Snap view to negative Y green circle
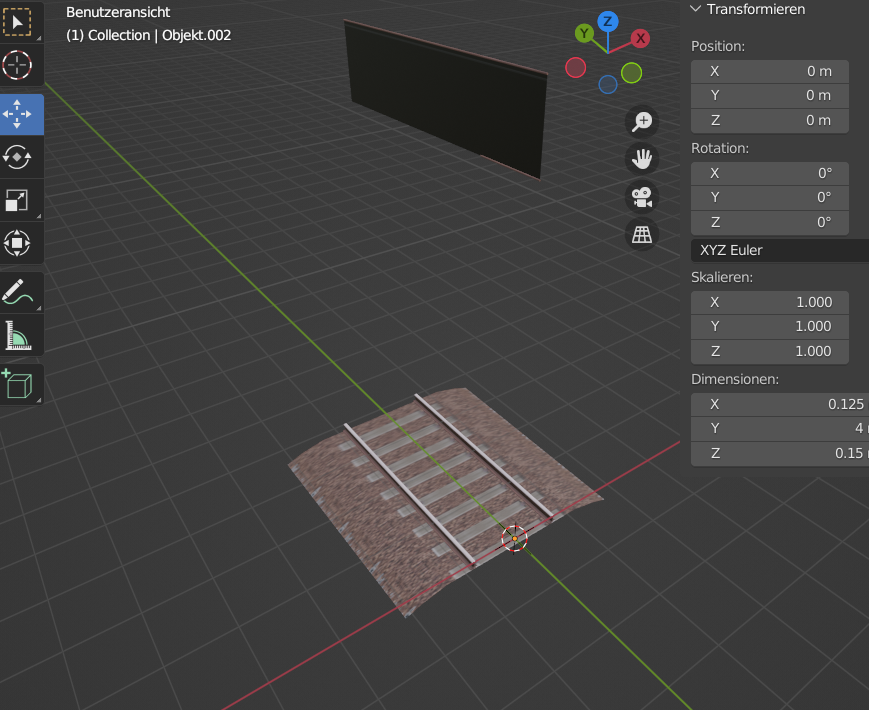The image size is (869, 710). (631, 73)
